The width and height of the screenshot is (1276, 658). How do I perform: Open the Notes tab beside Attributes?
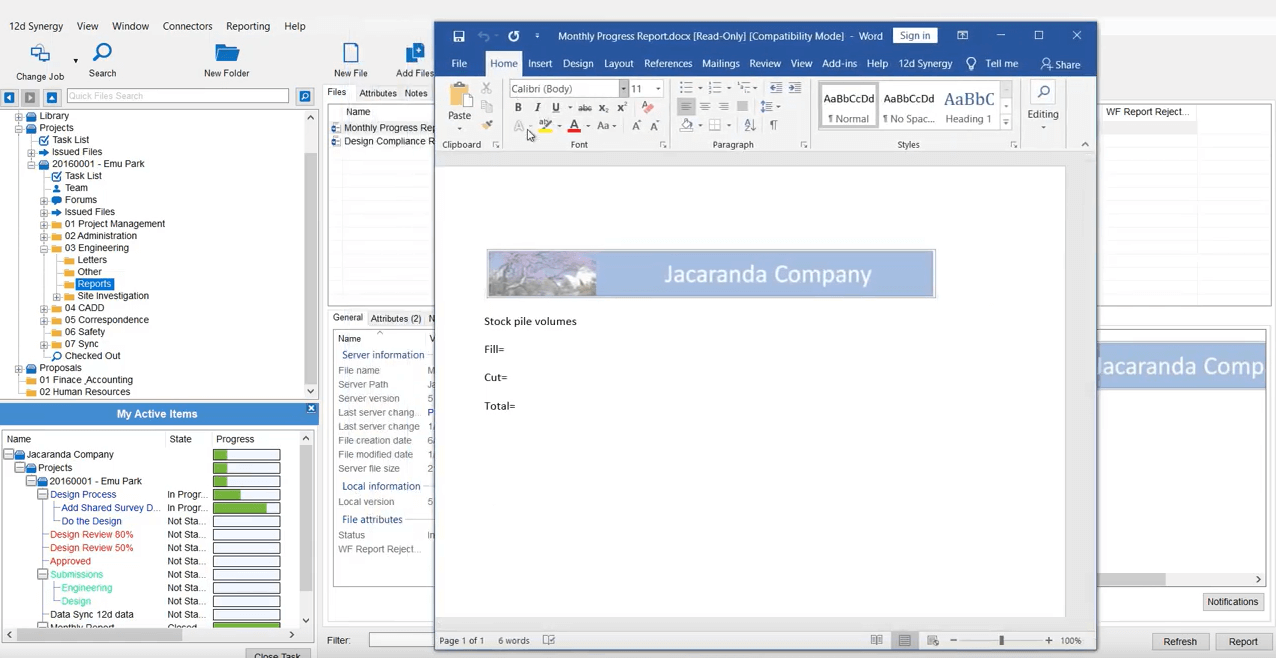[x=416, y=93]
